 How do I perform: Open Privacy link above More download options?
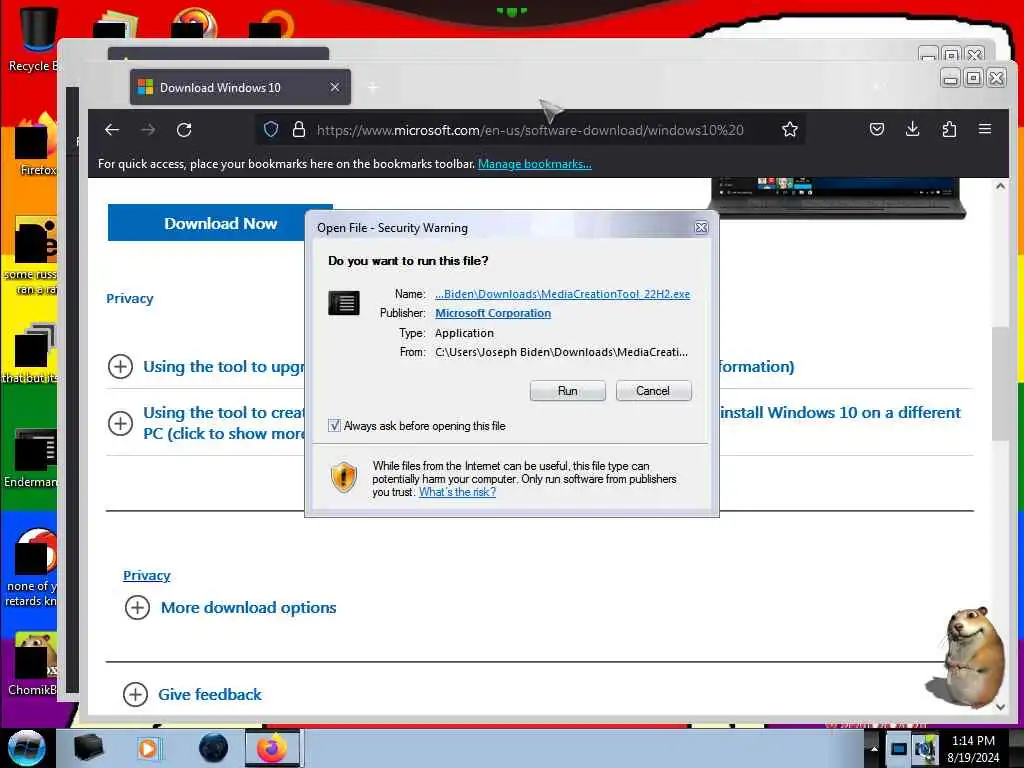tap(146, 575)
